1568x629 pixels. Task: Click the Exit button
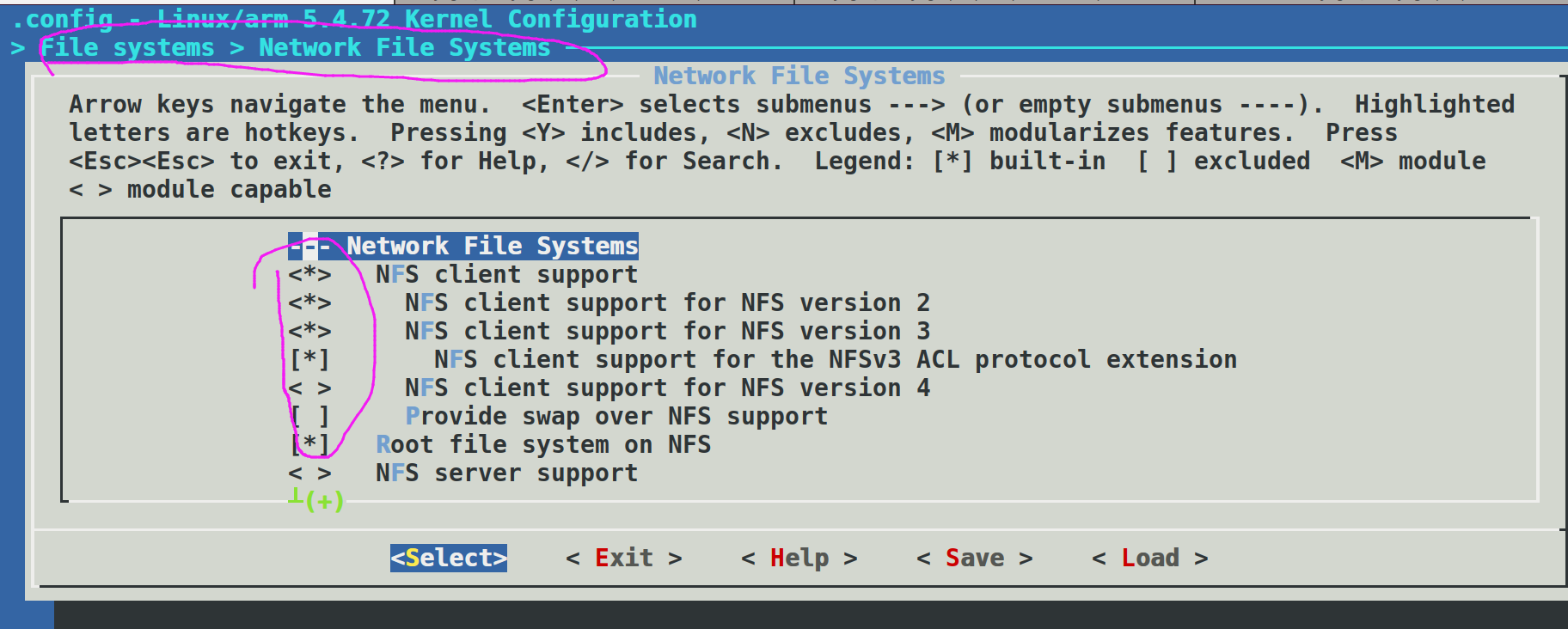pos(624,558)
